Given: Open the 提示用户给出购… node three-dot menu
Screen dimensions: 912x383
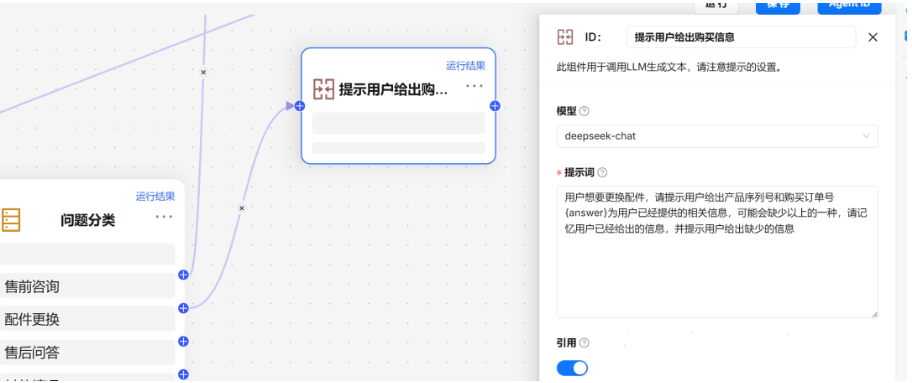Looking at the screenshot, I should point(475,86).
